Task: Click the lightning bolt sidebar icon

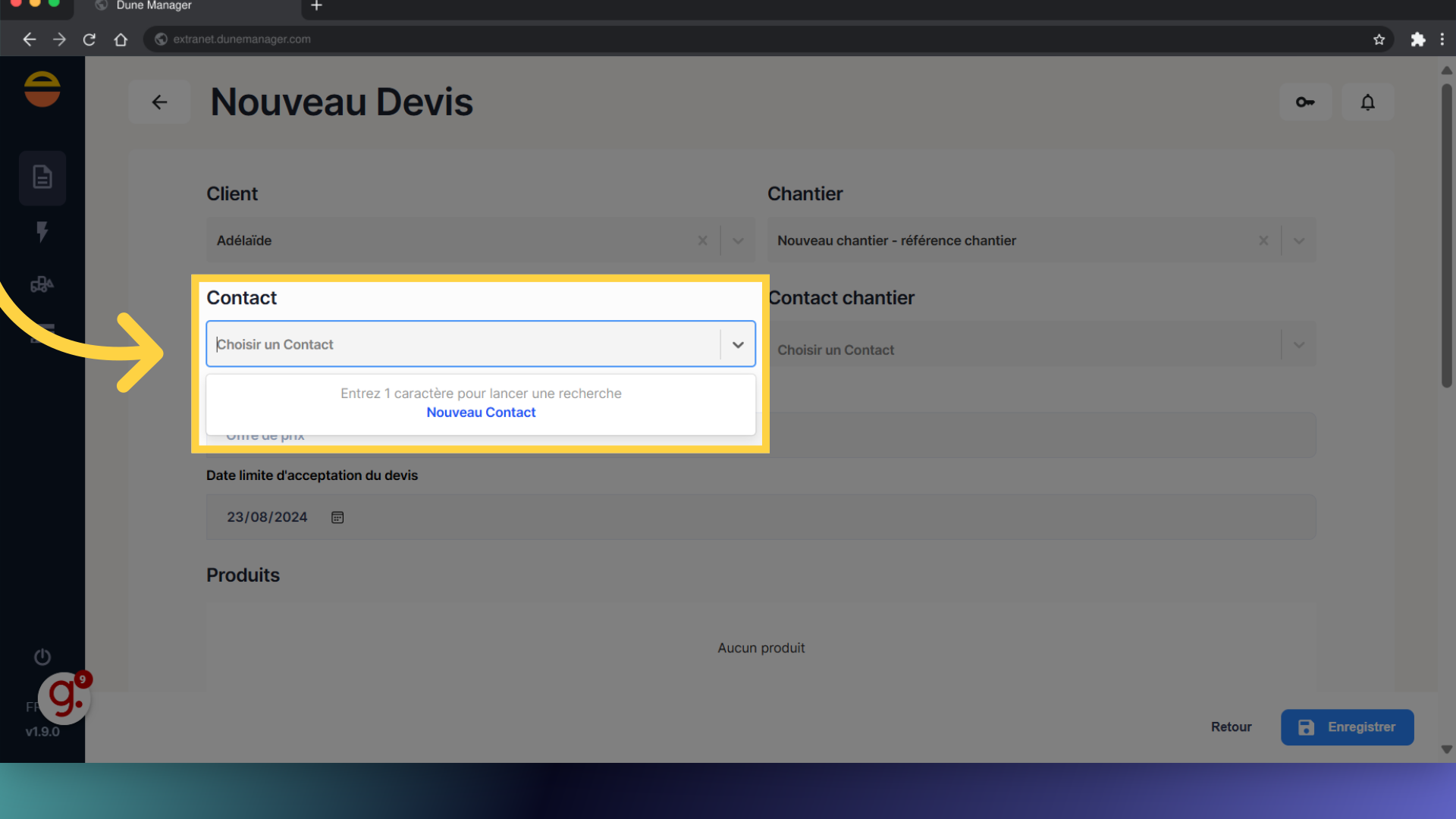Action: point(42,231)
